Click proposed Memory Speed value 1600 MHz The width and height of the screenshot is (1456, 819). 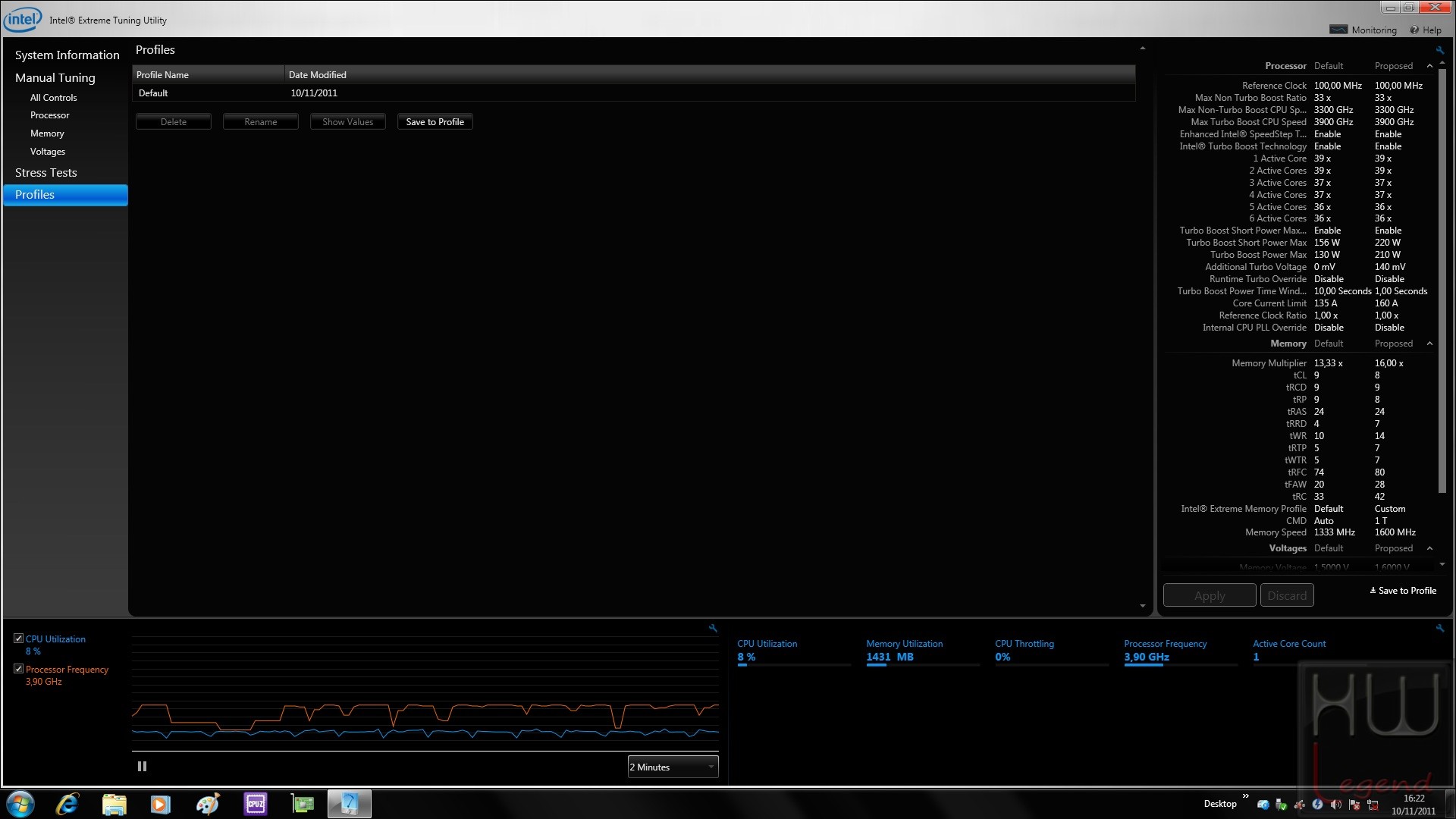[1395, 532]
